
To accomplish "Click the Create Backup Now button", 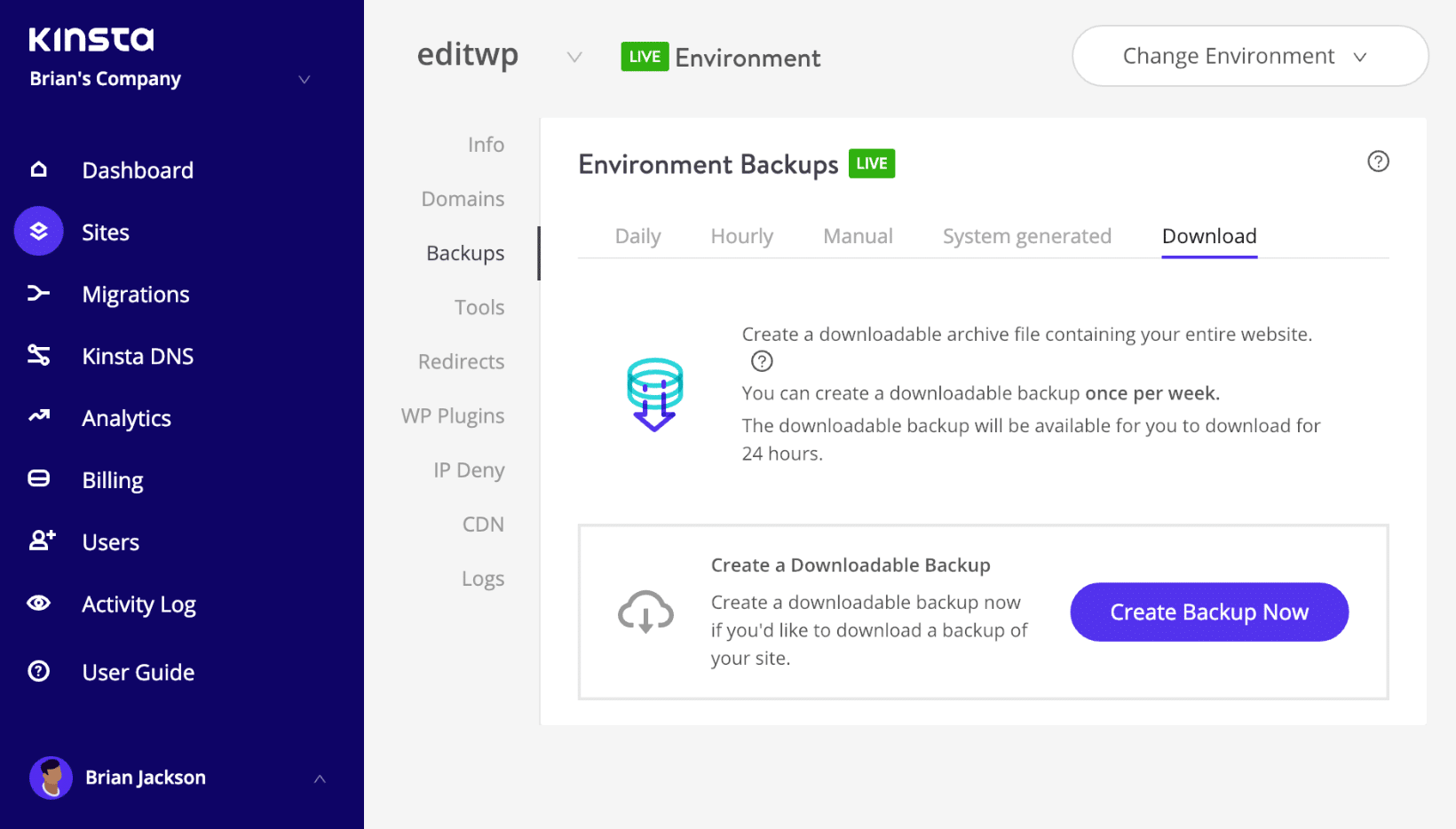I will click(1208, 612).
